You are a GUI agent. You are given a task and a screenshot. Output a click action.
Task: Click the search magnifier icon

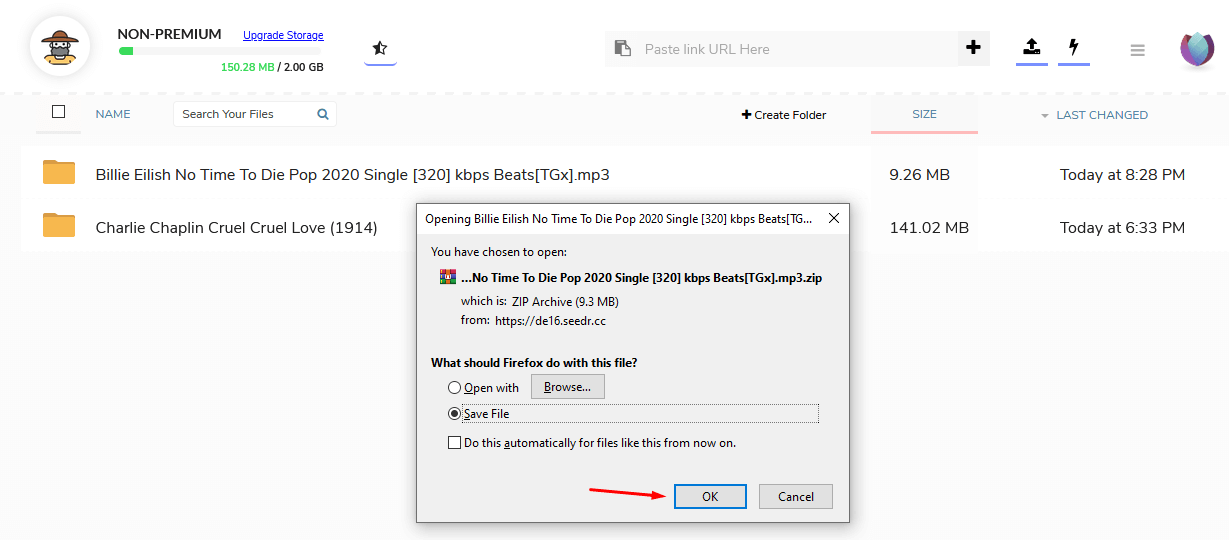coord(323,114)
